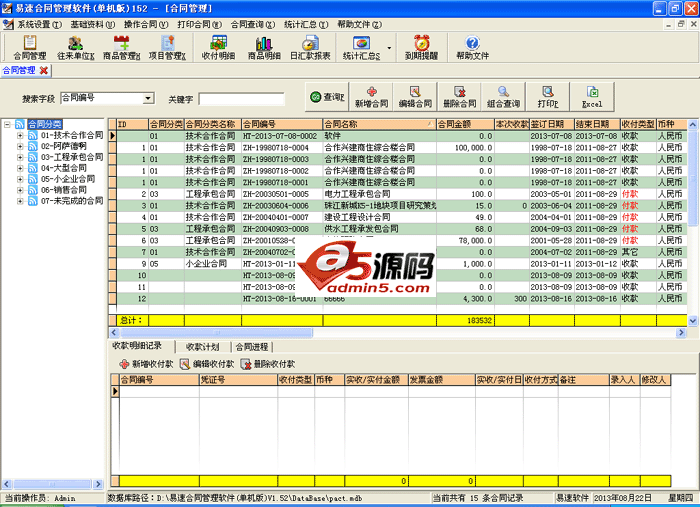
Task: Open 日汇款报表 toolbar icon
Action: coord(310,48)
